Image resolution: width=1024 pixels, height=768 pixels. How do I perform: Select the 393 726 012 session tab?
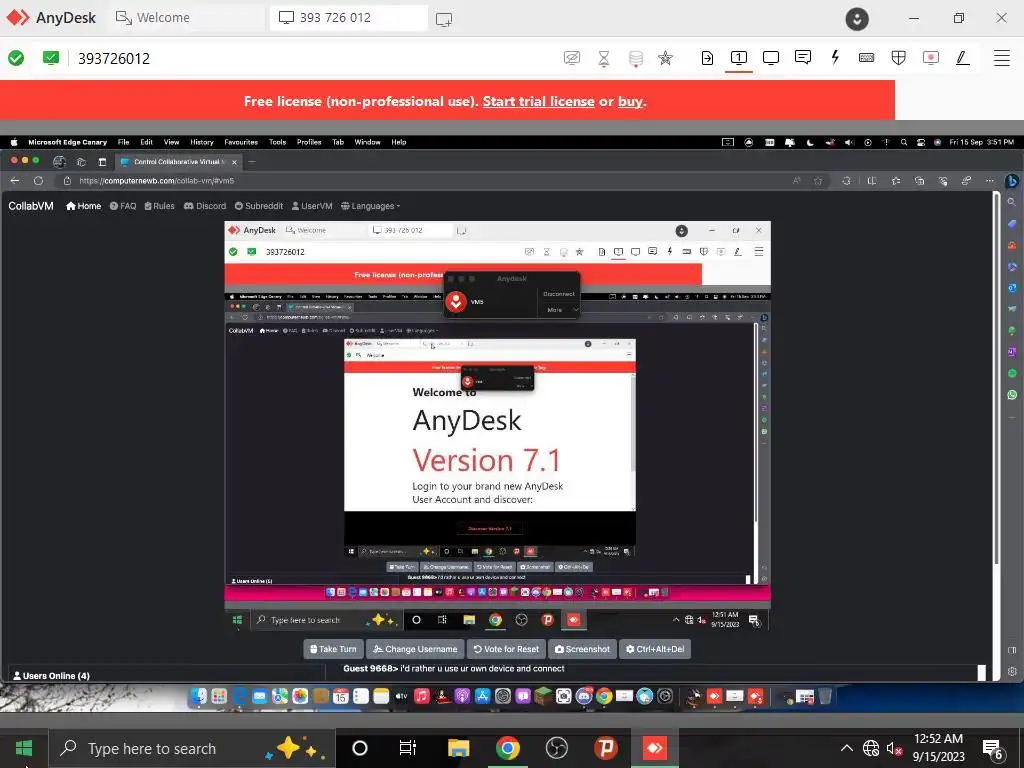point(349,18)
